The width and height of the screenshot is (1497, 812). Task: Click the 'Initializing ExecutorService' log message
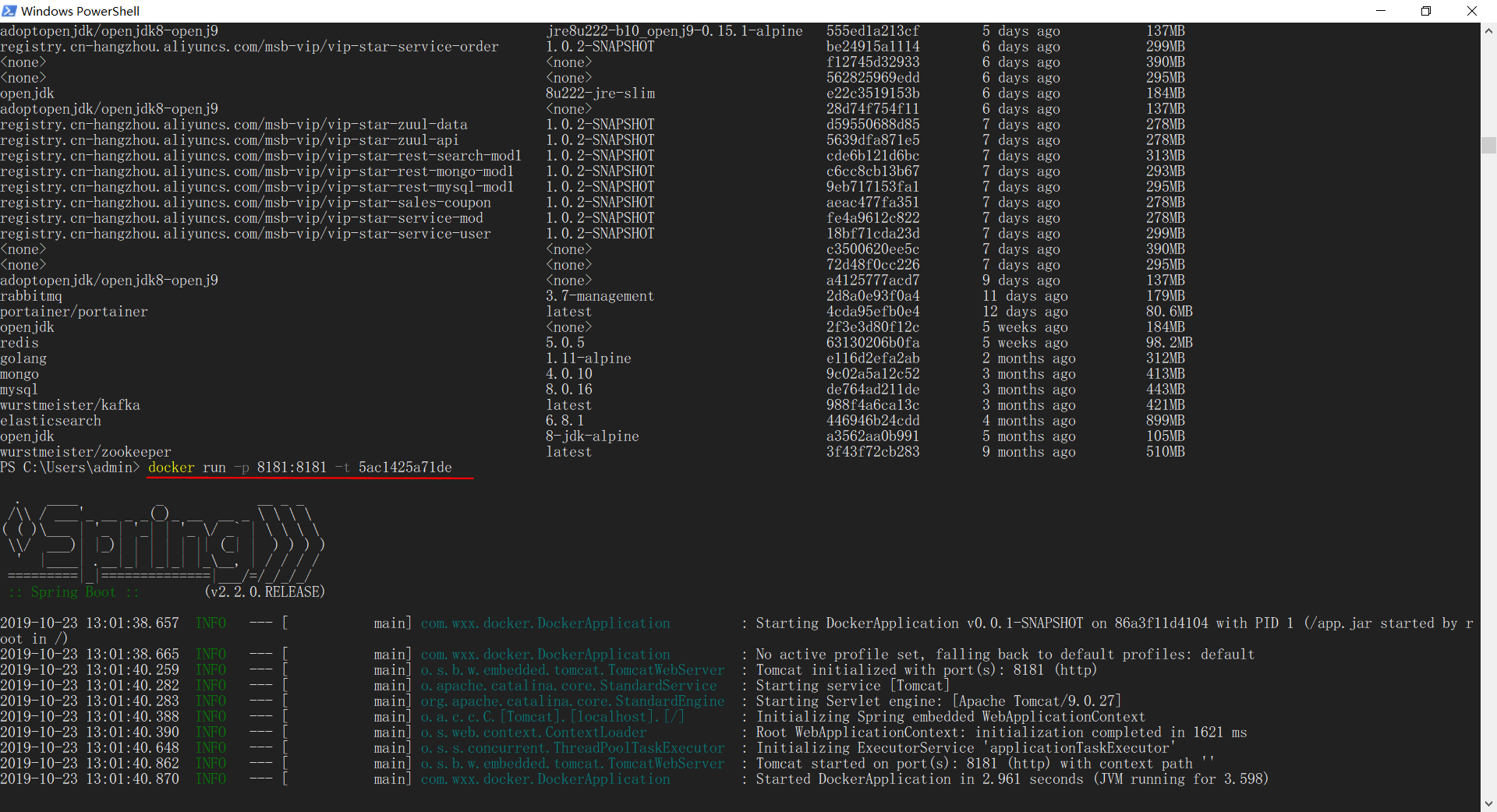click(x=967, y=748)
